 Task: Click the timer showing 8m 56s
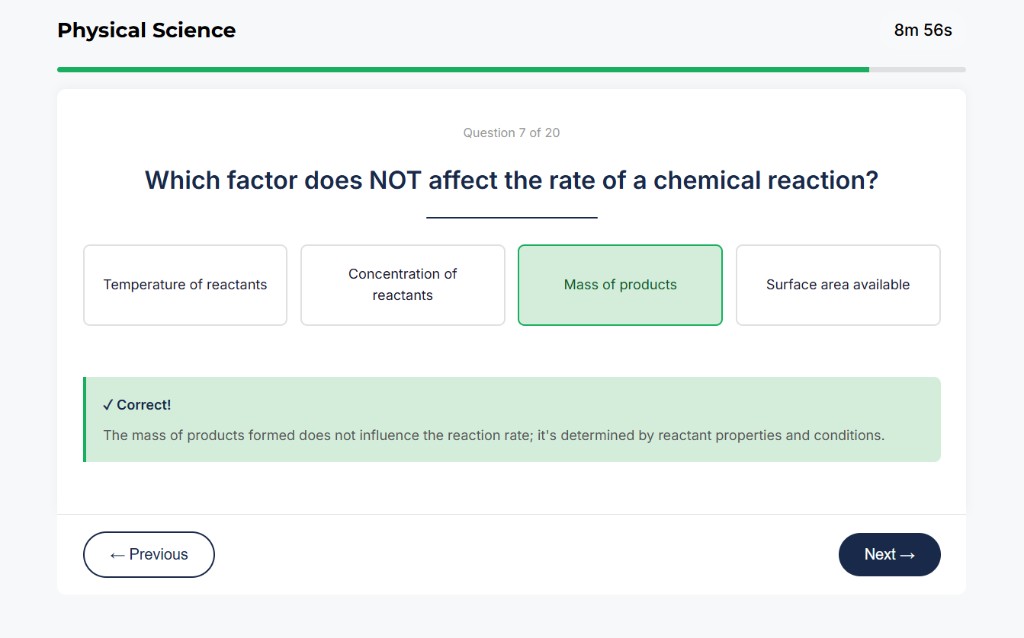click(921, 31)
